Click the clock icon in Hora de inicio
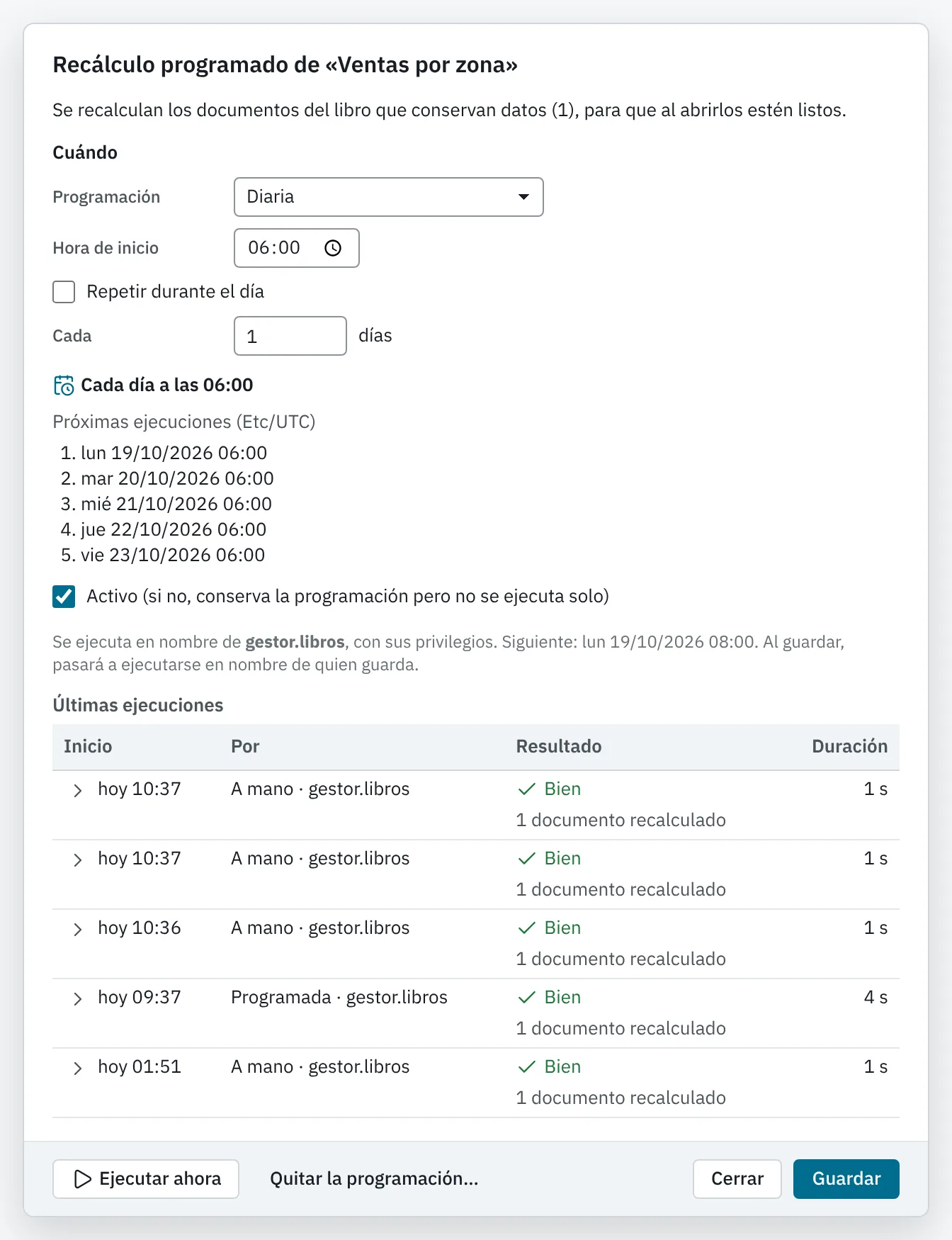Image resolution: width=952 pixels, height=1240 pixels. (333, 248)
